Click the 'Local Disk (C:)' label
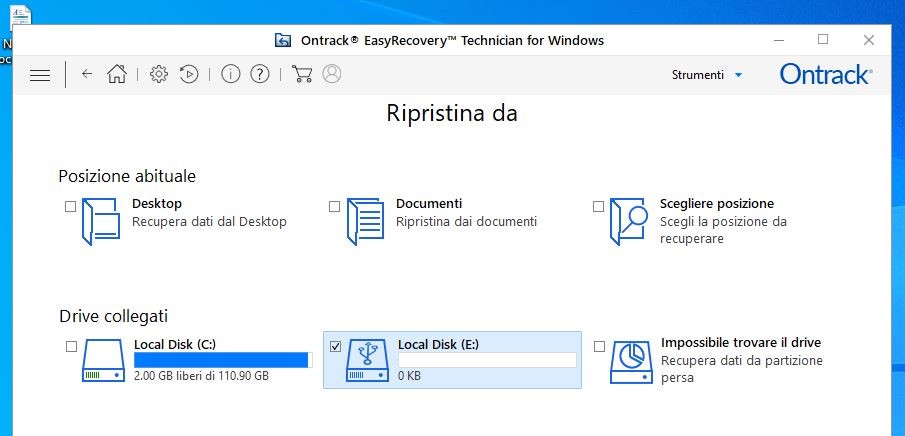This screenshot has height=436, width=905. [175, 345]
